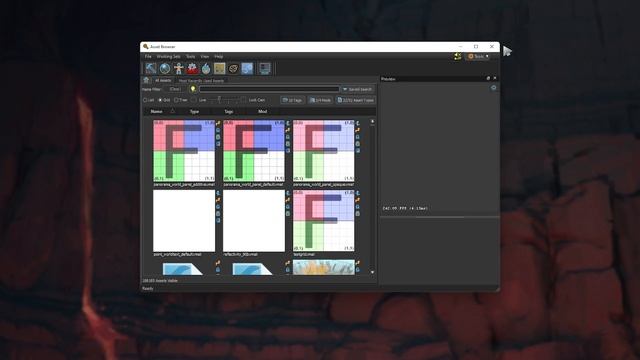Viewport: 640px width, 360px height.
Task: Open the 10 Tags filter
Action: point(292,100)
